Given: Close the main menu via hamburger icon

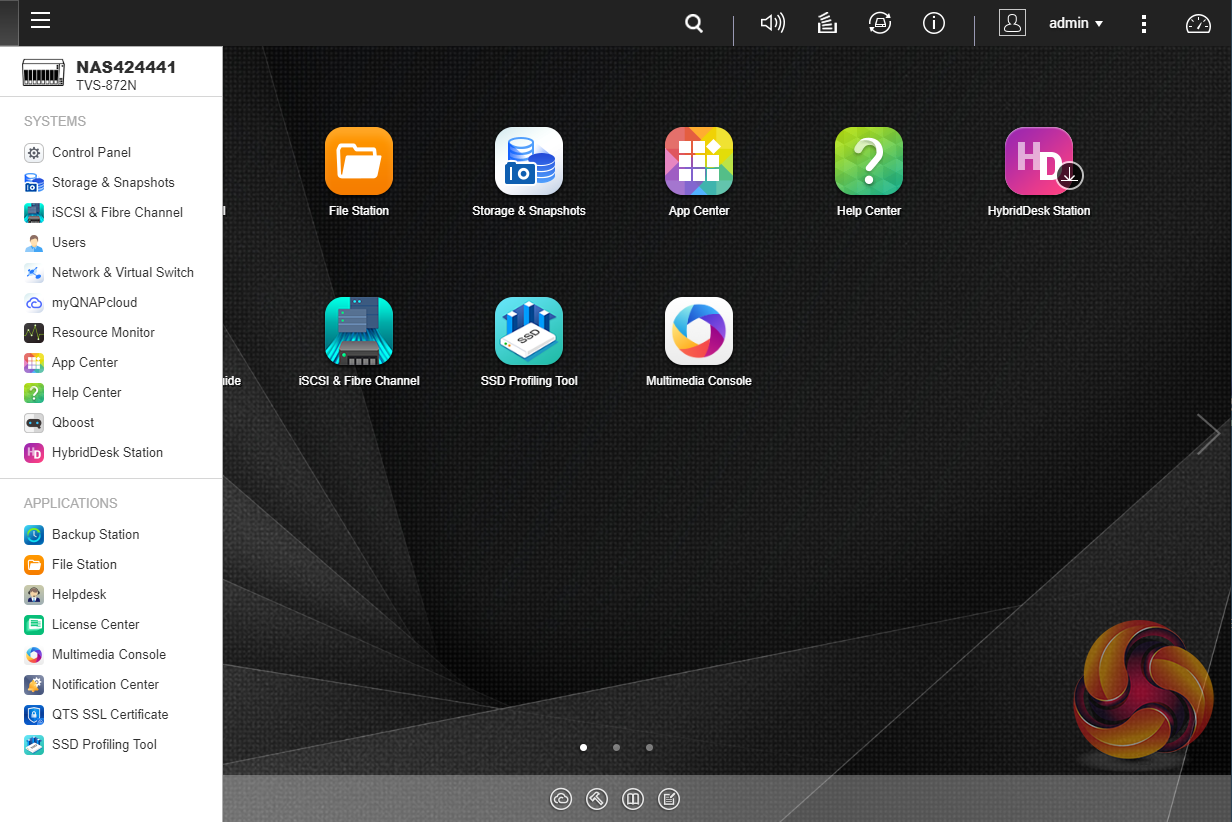Looking at the screenshot, I should click(40, 21).
